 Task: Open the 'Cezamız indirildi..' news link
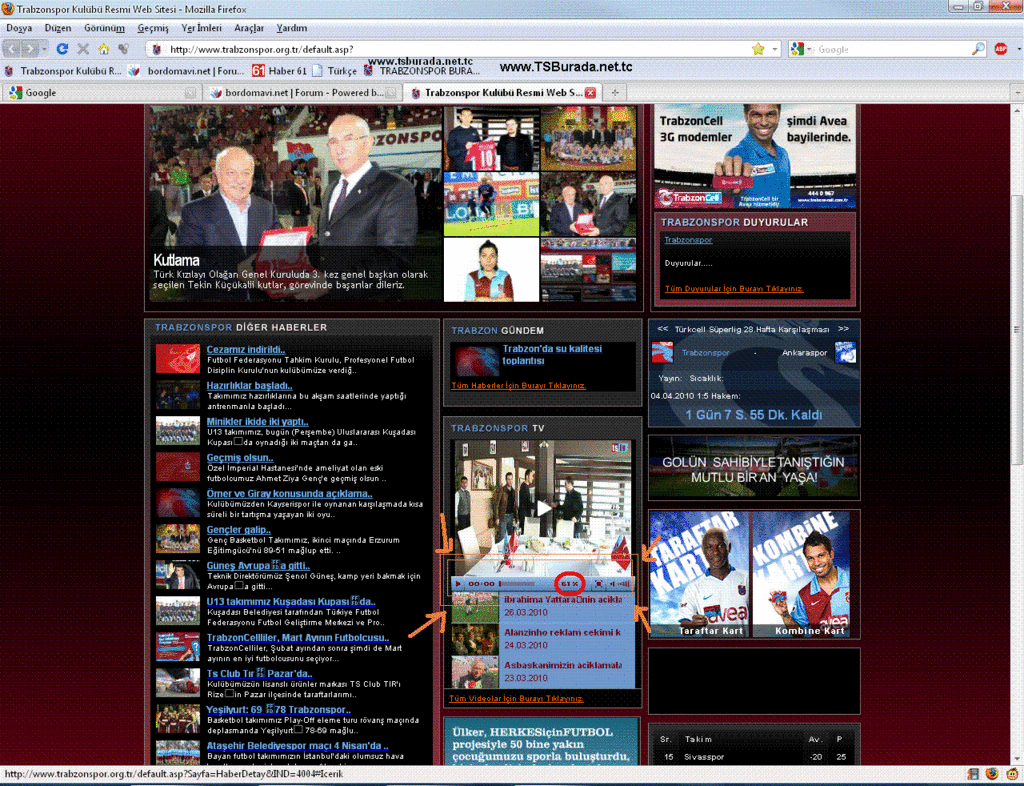click(246, 350)
